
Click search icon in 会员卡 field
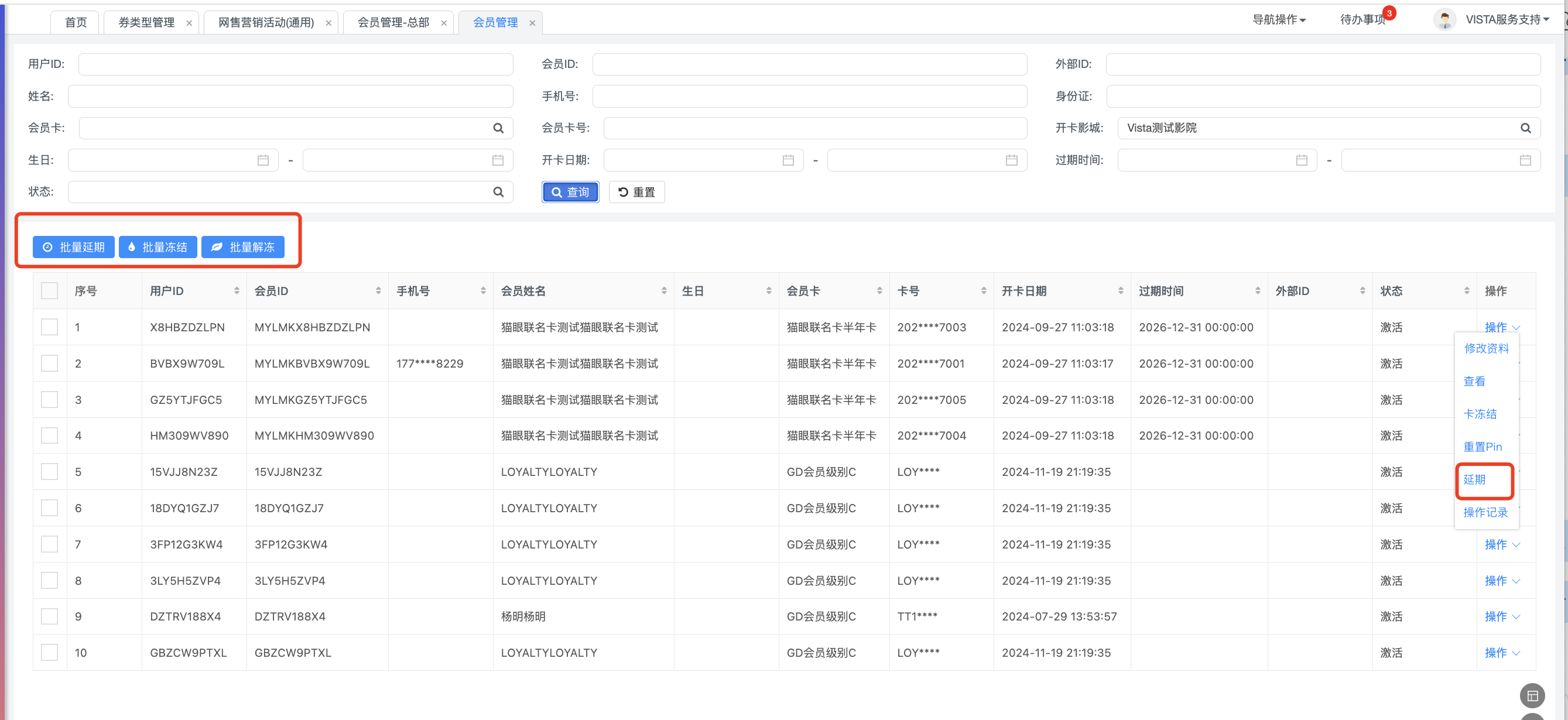click(498, 128)
